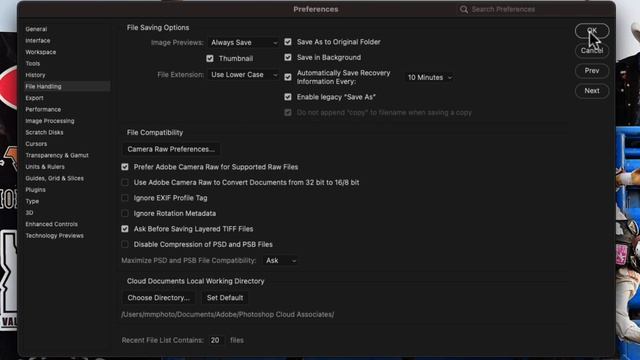Open Plugins preferences category

point(36,189)
